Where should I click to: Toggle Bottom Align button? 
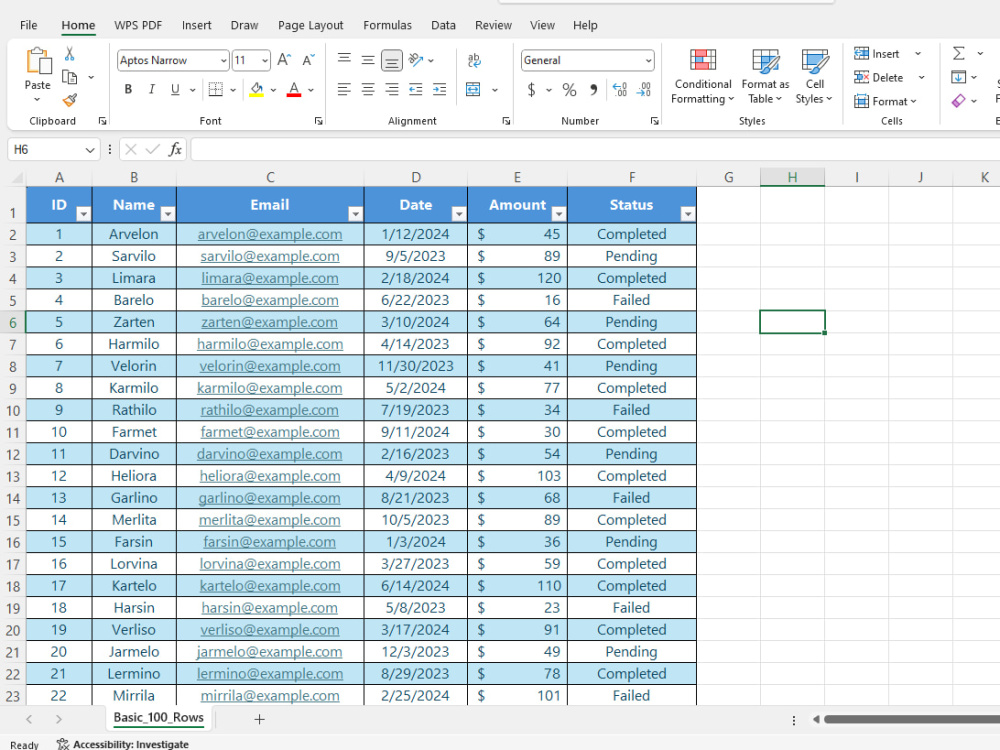coord(392,60)
